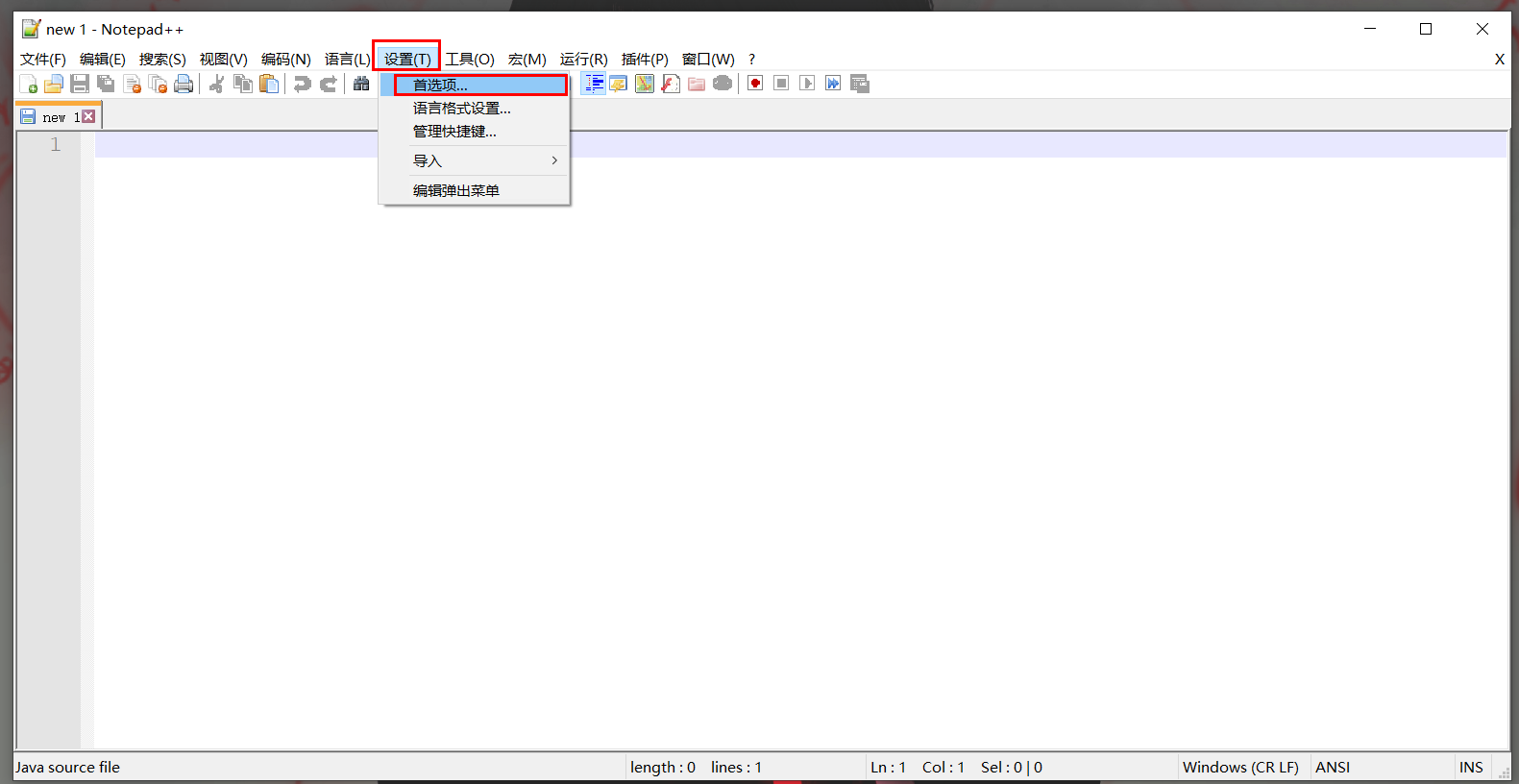Click Ln : 1 position in status bar
The width and height of the screenshot is (1519, 784).
tap(889, 768)
